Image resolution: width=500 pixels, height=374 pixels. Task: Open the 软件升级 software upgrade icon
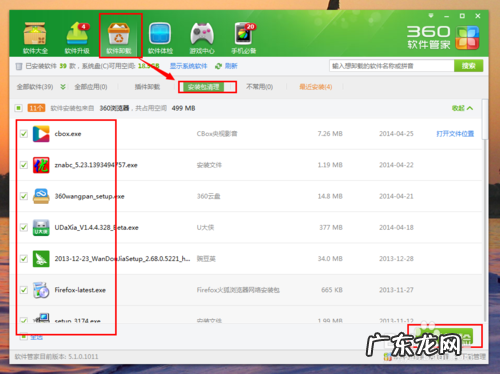77,37
